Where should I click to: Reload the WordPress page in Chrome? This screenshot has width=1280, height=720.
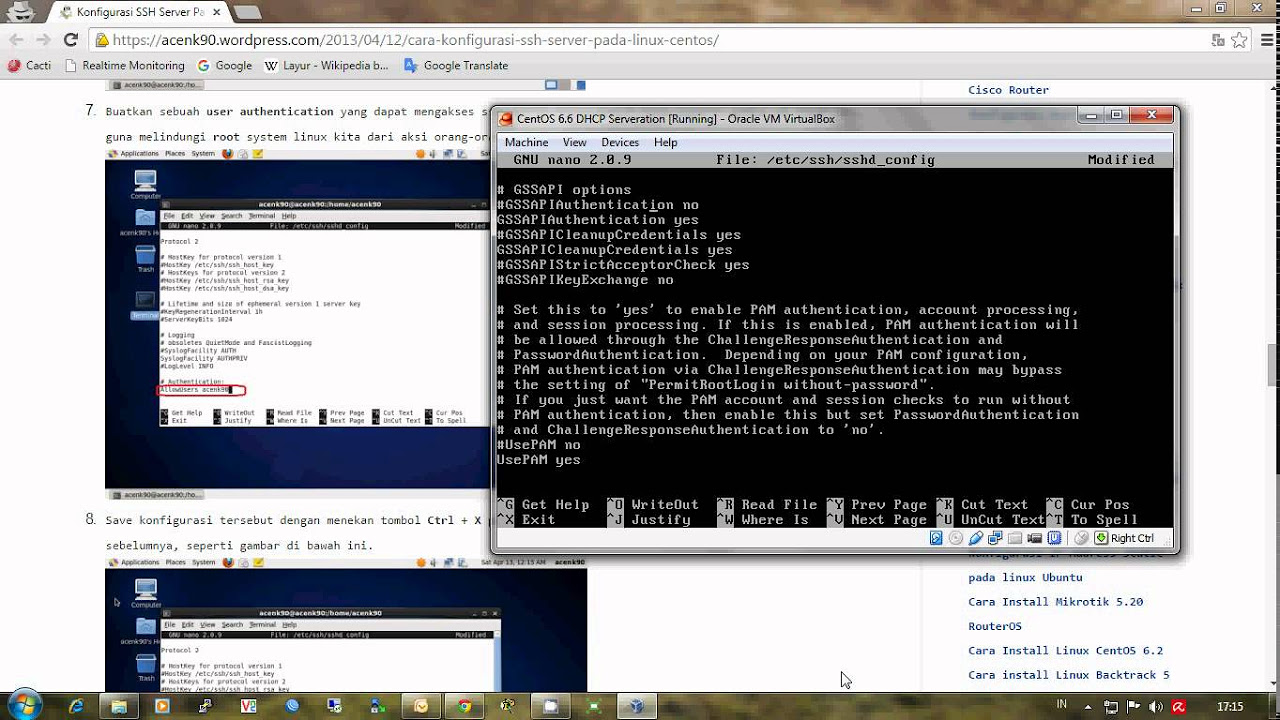70,40
